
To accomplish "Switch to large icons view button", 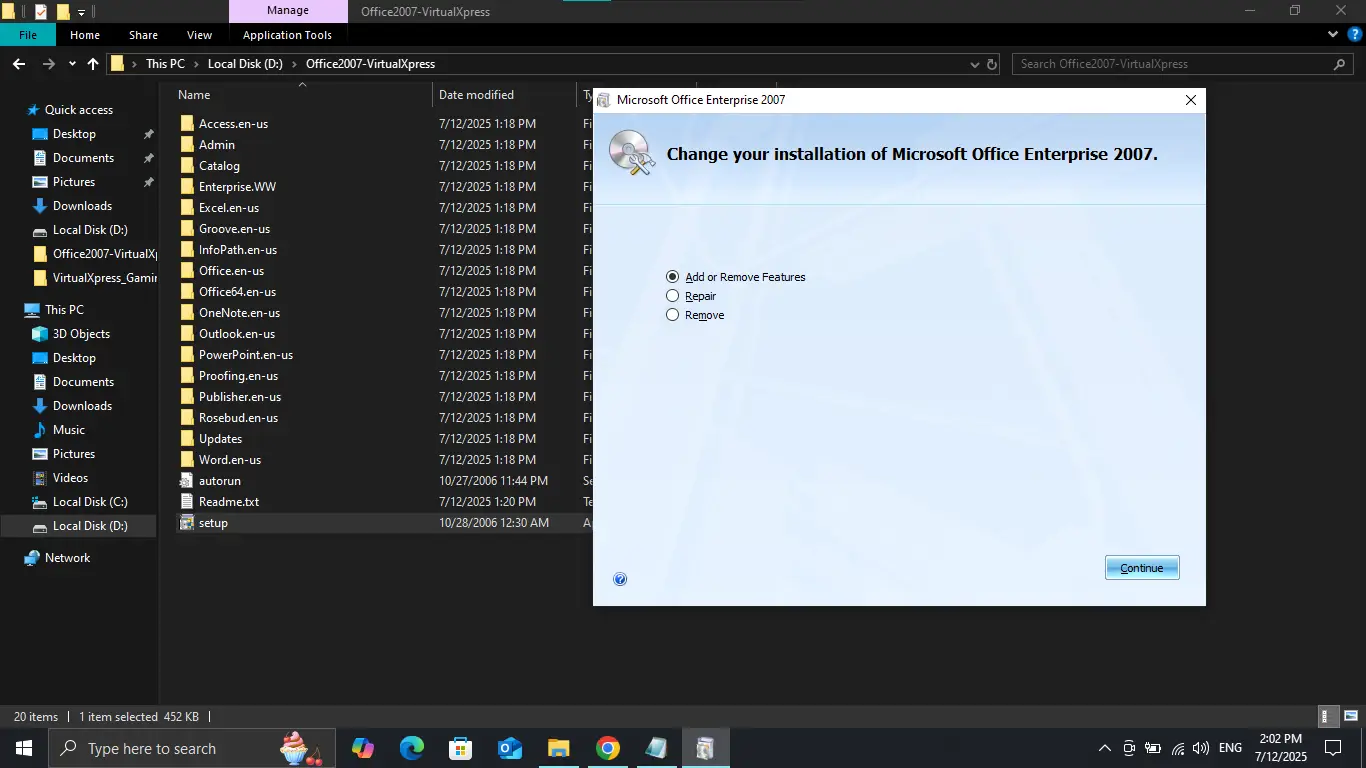I will coord(1350,716).
